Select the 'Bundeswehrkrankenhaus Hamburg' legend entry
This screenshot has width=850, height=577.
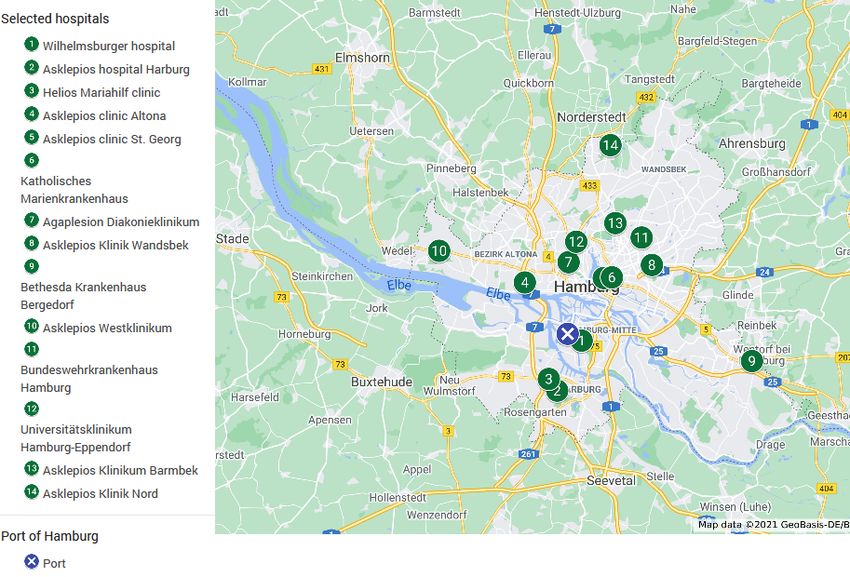89,379
